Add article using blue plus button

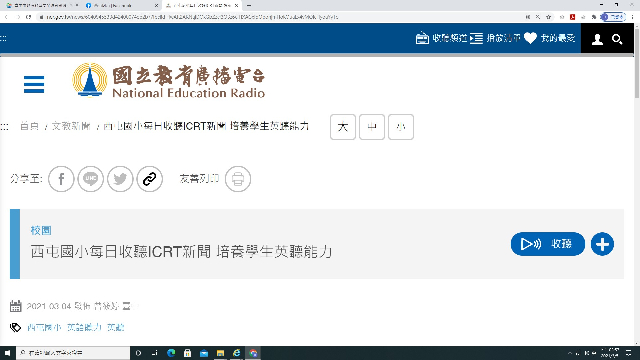[x=602, y=244]
